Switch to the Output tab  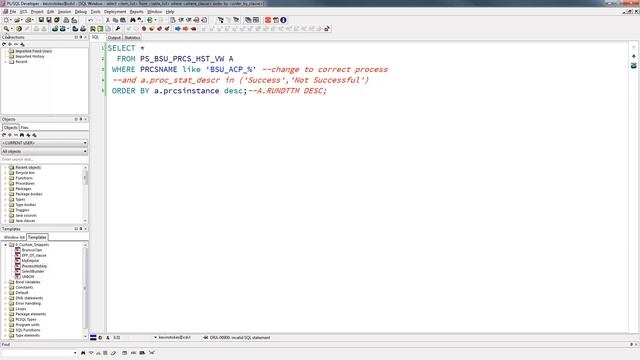[114, 38]
